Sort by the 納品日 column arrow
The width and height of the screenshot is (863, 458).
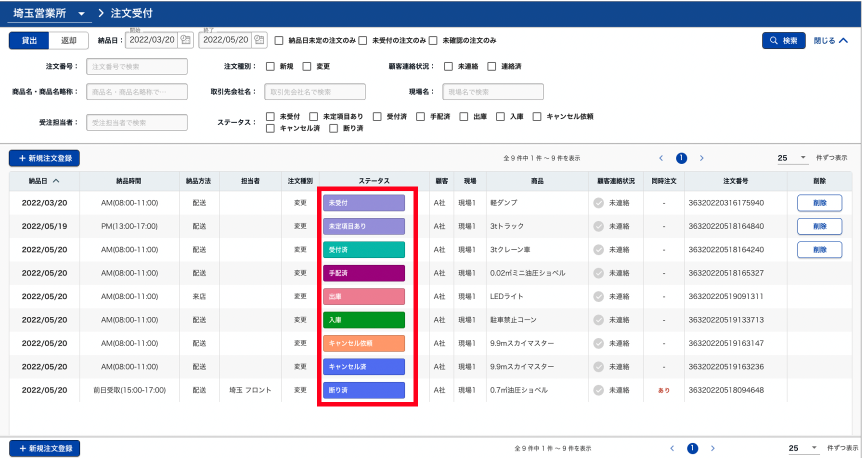(55, 181)
